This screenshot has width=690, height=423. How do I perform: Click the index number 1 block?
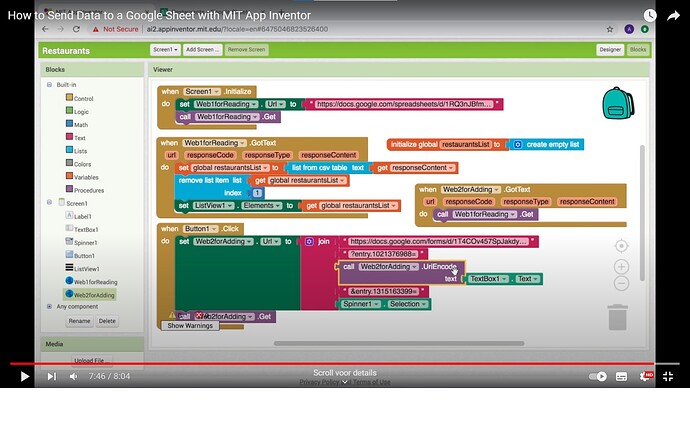(x=257, y=193)
